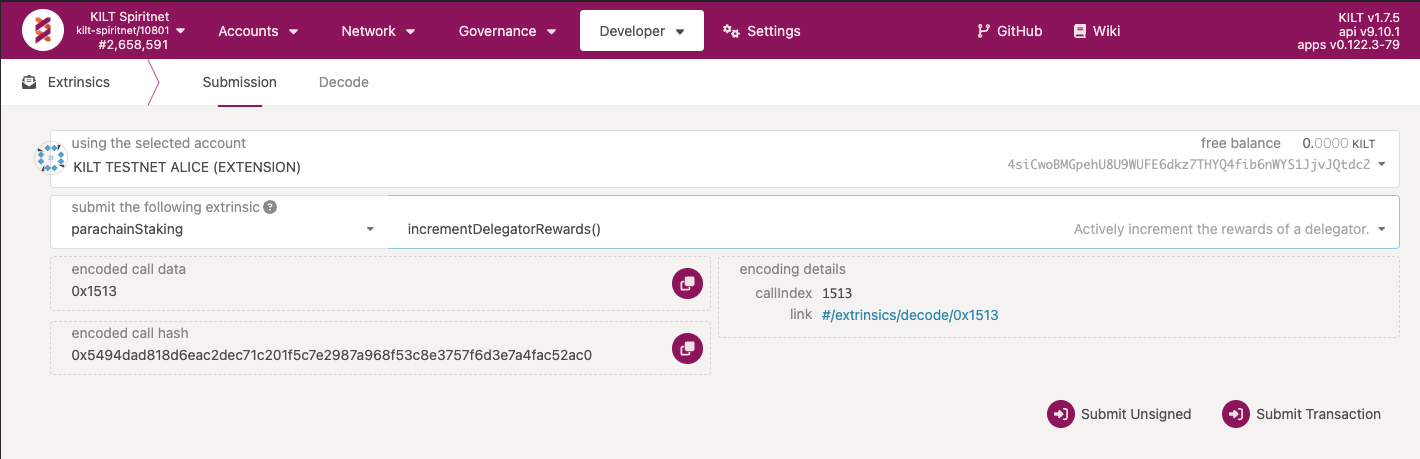Click the block number #2,658,591

pyautogui.click(x=133, y=45)
